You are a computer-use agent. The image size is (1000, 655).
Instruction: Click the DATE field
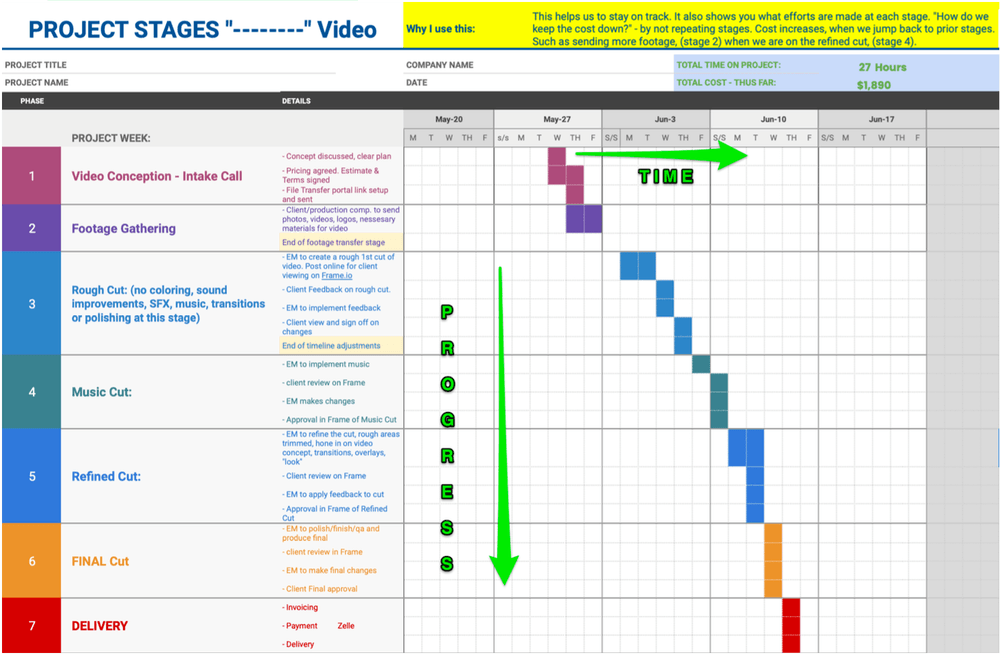point(417,83)
